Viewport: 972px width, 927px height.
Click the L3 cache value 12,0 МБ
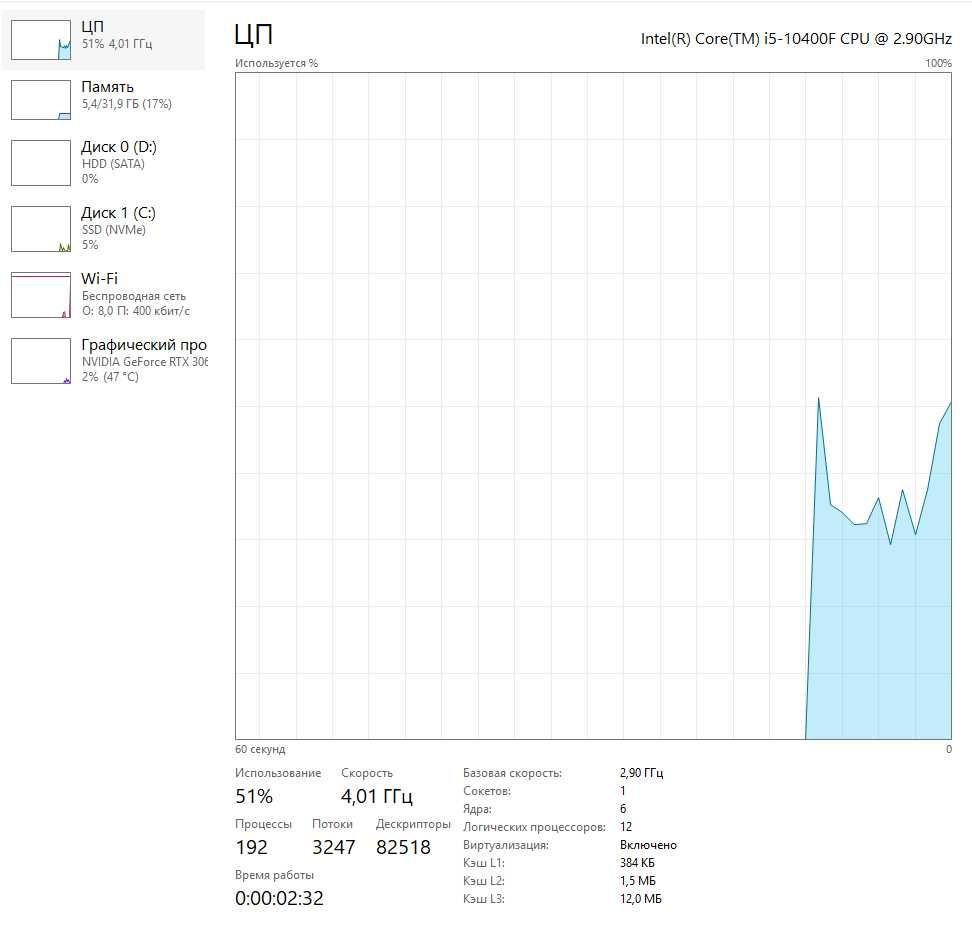641,899
